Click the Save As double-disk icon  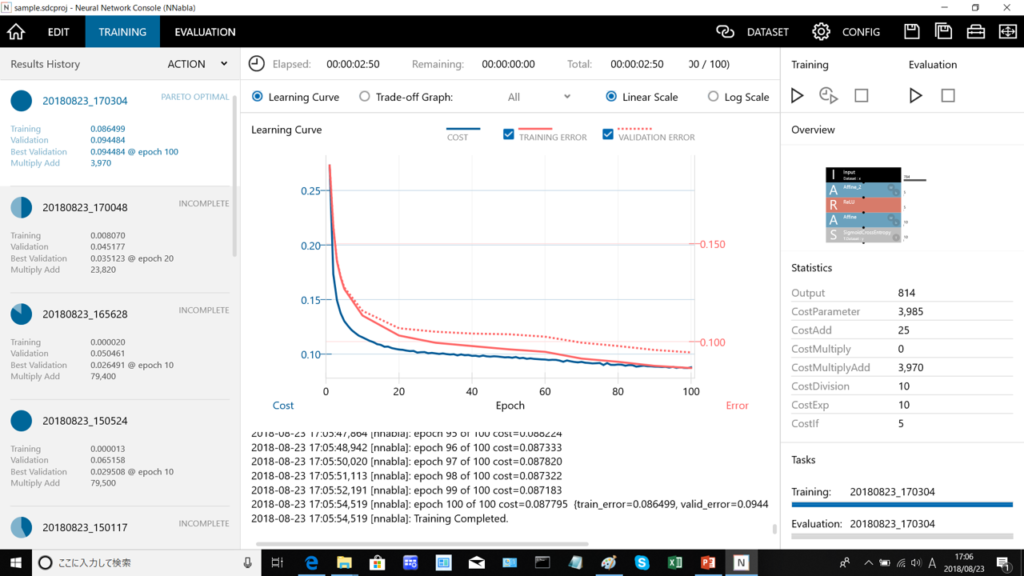coord(944,31)
